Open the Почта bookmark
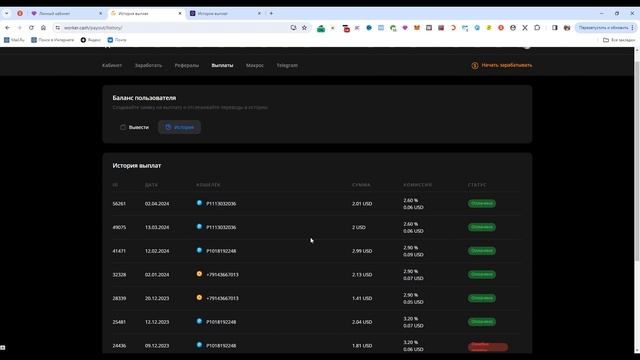 click(x=117, y=40)
